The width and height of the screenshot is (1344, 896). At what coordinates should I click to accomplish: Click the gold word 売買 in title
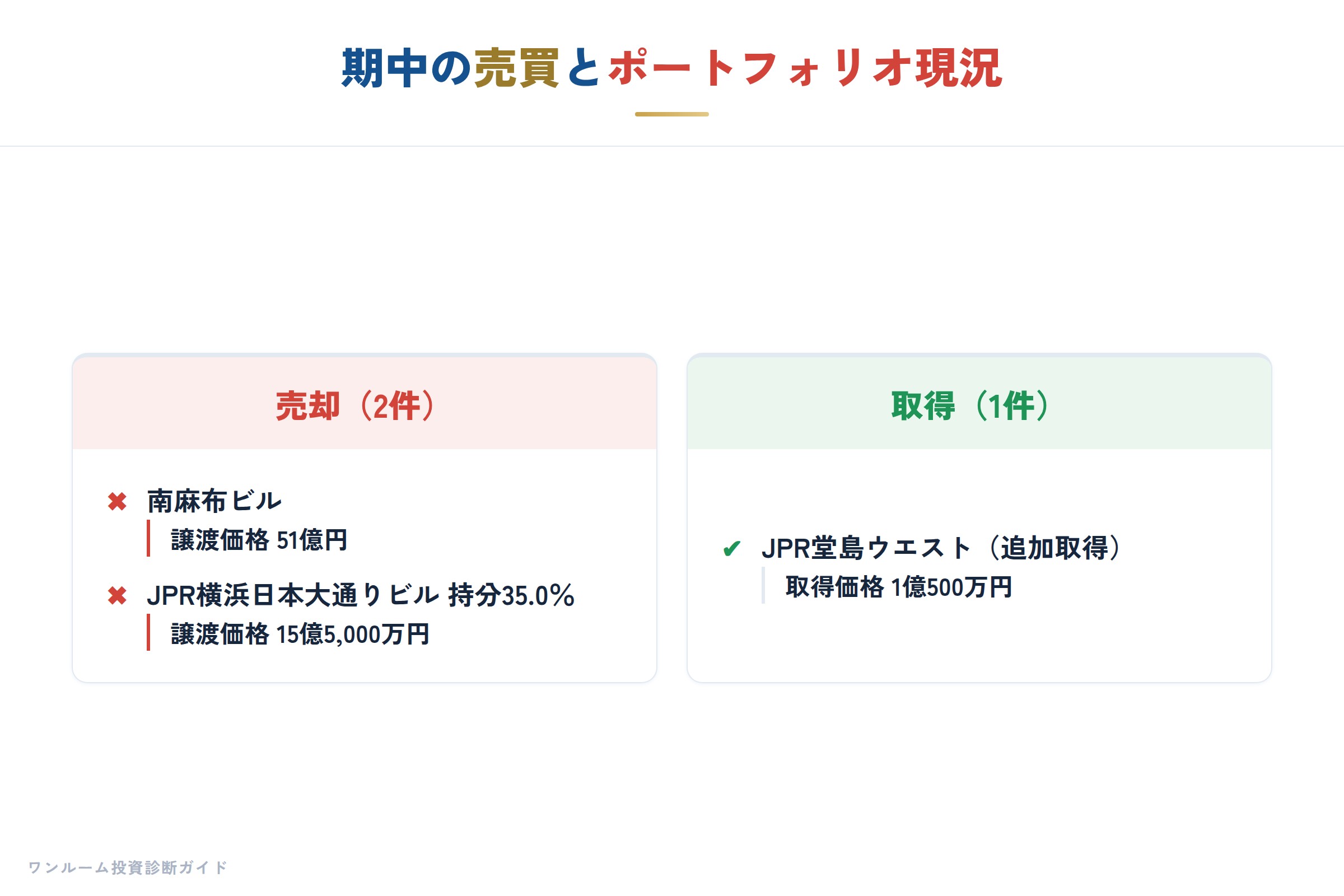click(x=516, y=68)
